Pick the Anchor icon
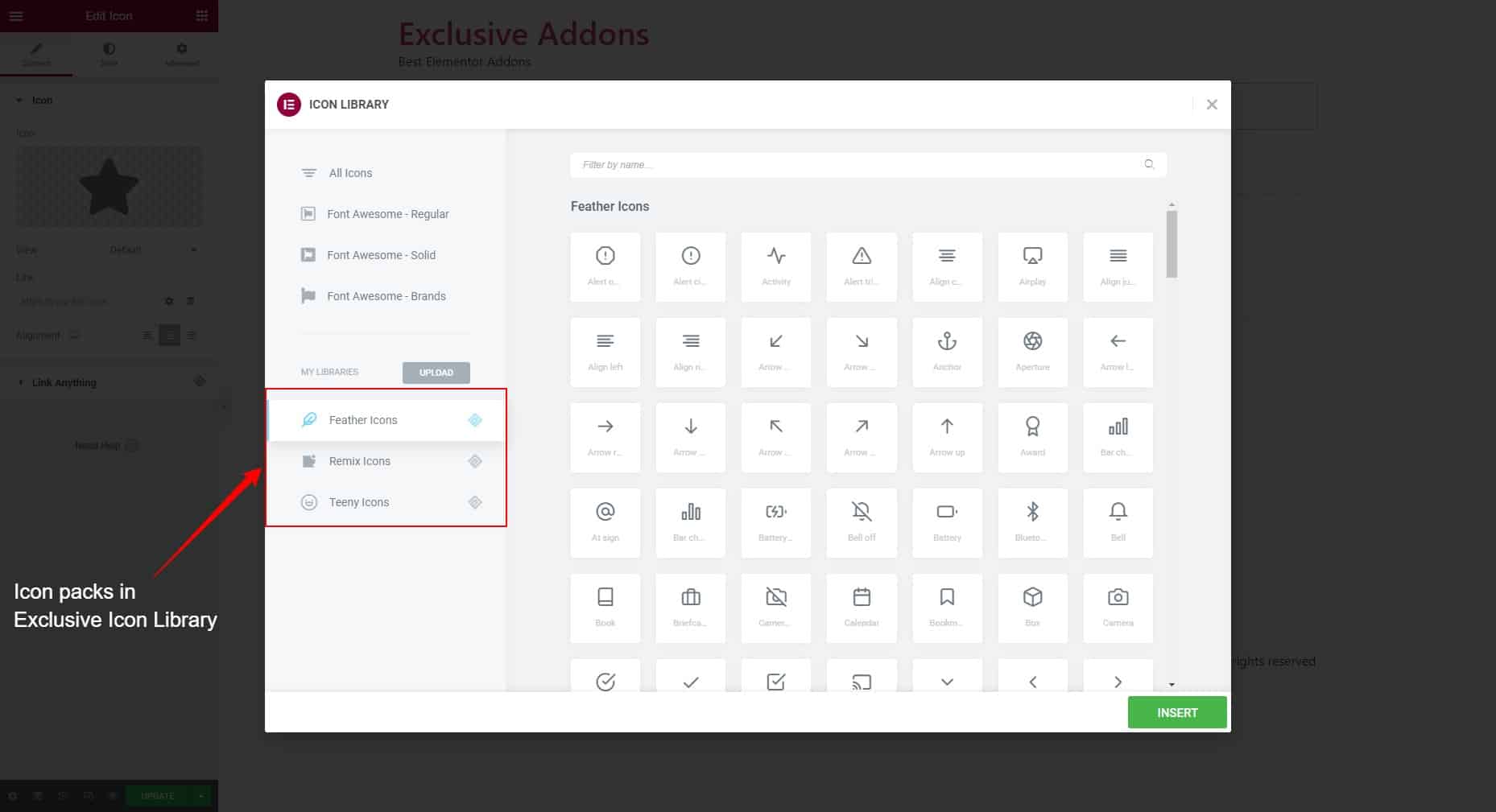Viewport: 1496px width, 812px height. tap(947, 352)
